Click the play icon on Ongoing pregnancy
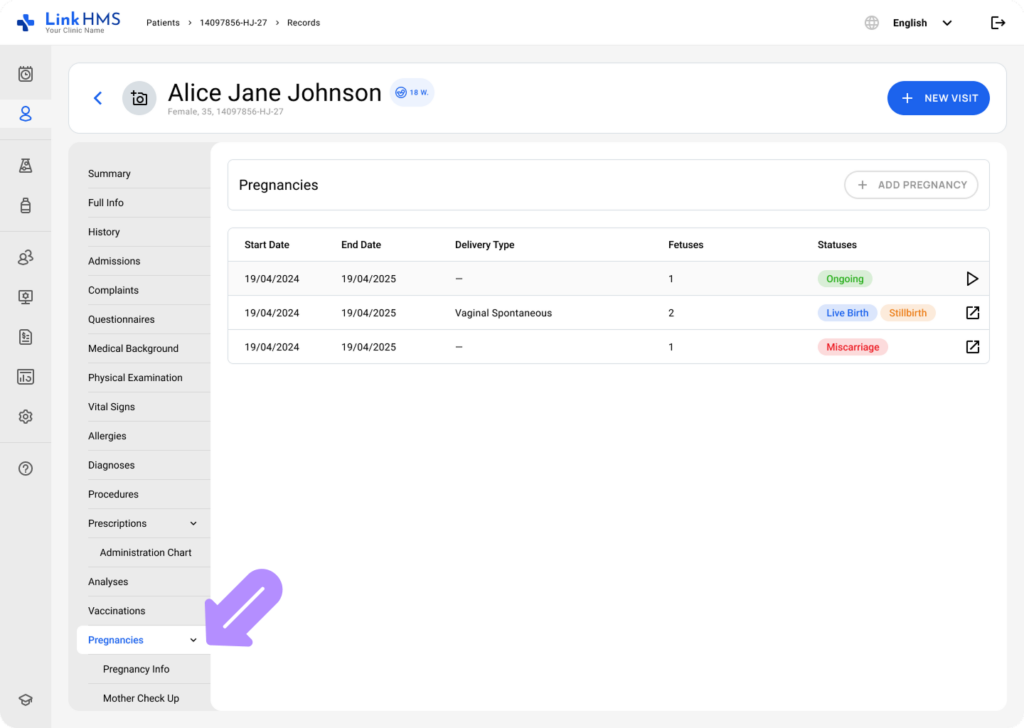The image size is (1024, 728). (x=972, y=279)
